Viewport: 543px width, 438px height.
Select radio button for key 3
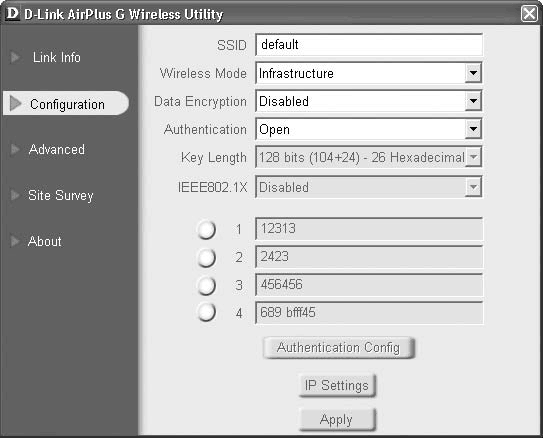(x=206, y=286)
